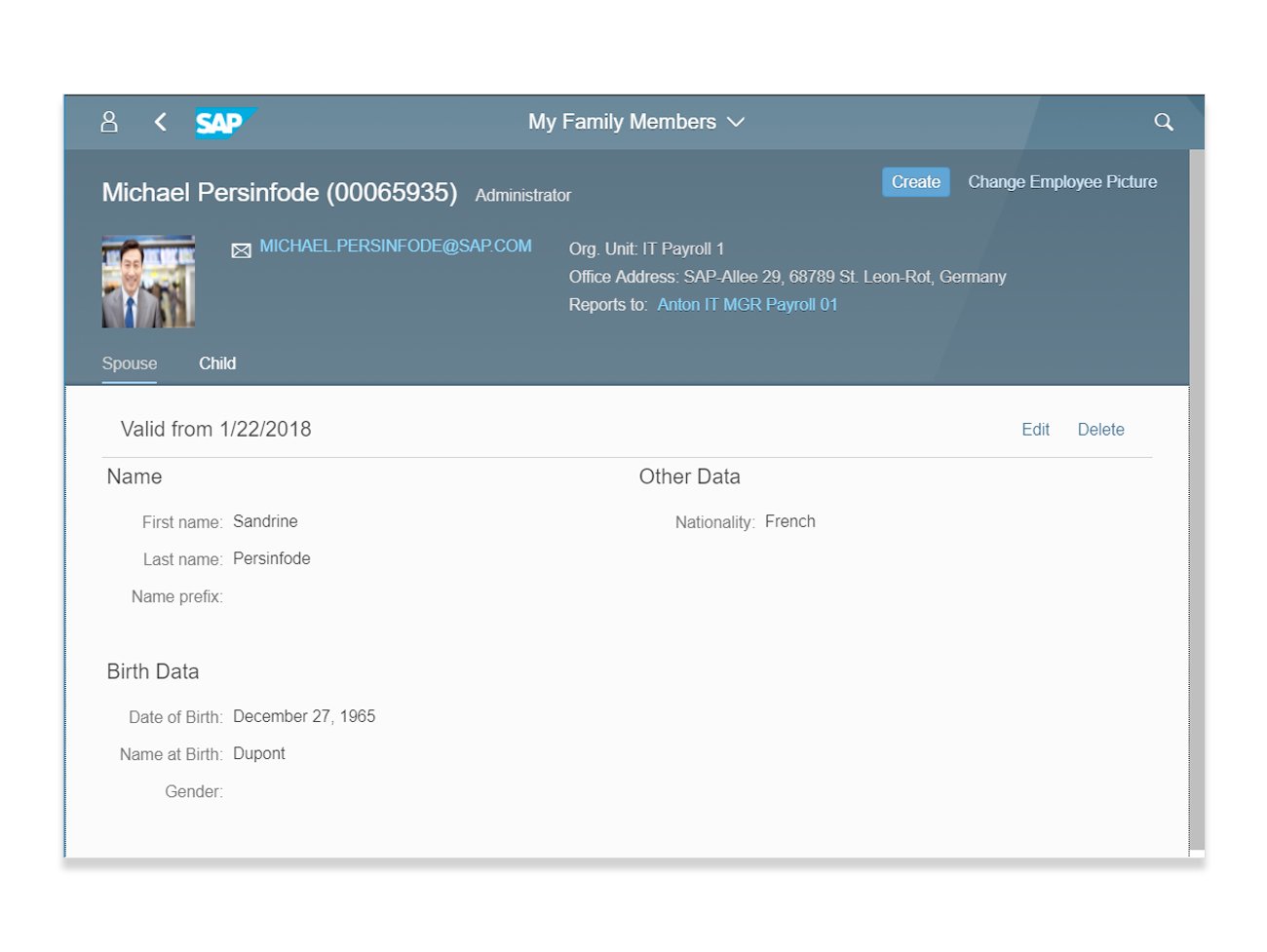Click the Birth Data section heading
The image size is (1267, 952).
click(153, 671)
